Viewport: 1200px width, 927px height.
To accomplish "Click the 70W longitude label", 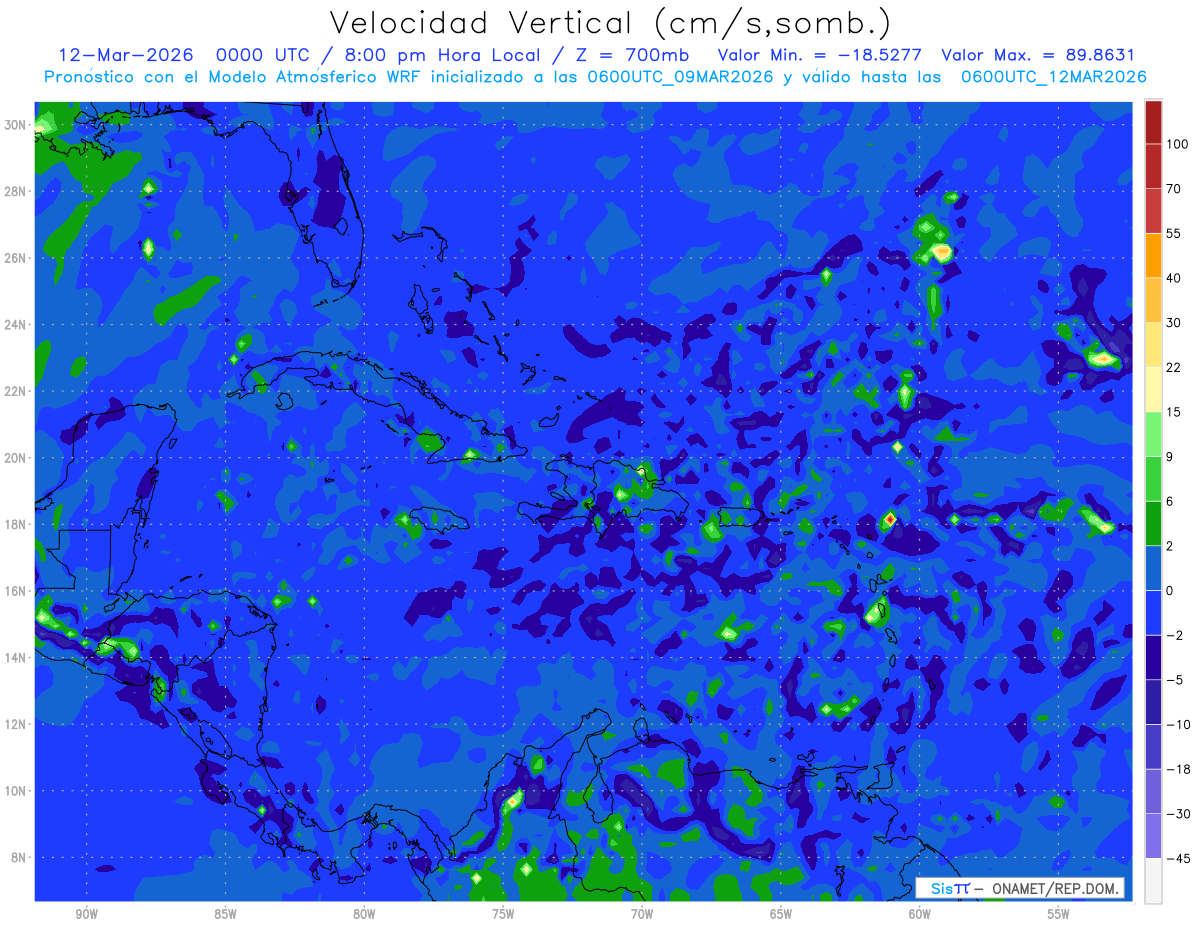I will coord(642,914).
